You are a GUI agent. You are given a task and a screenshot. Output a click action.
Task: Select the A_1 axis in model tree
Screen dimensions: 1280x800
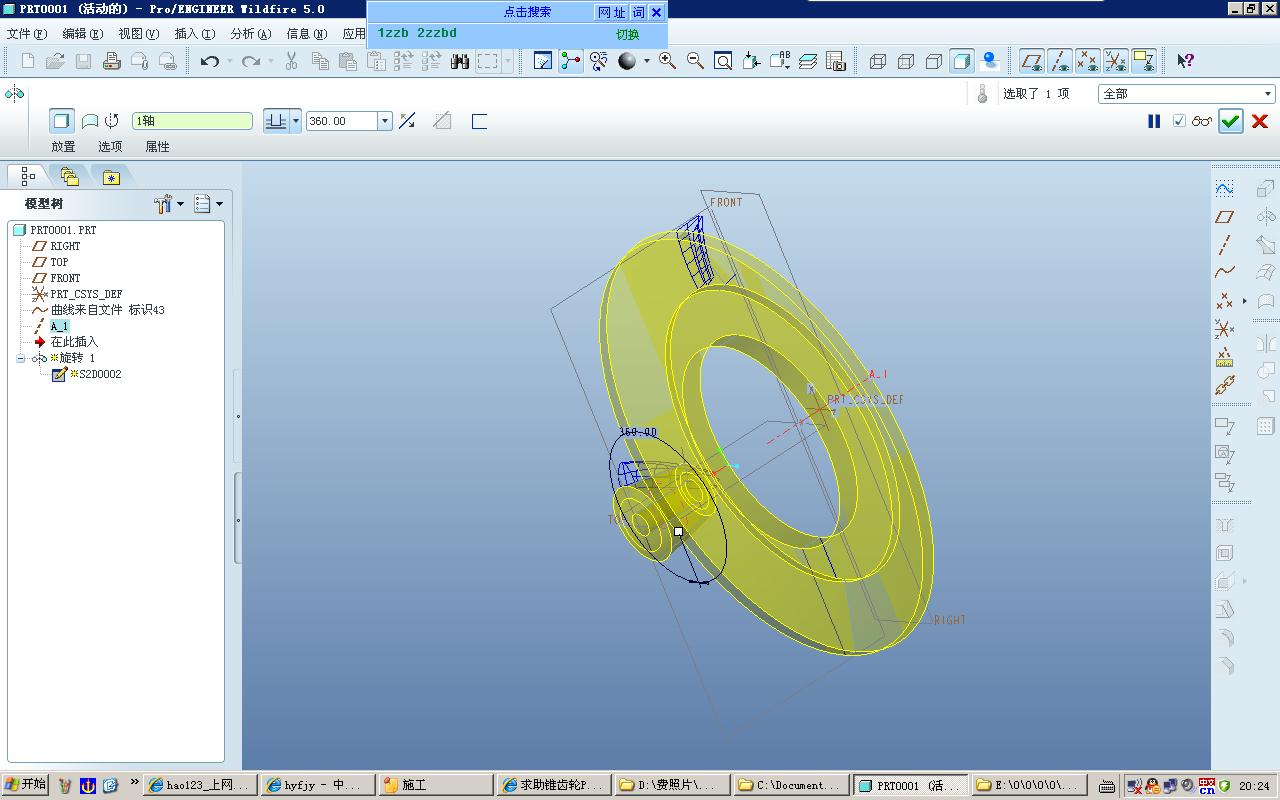pos(60,326)
